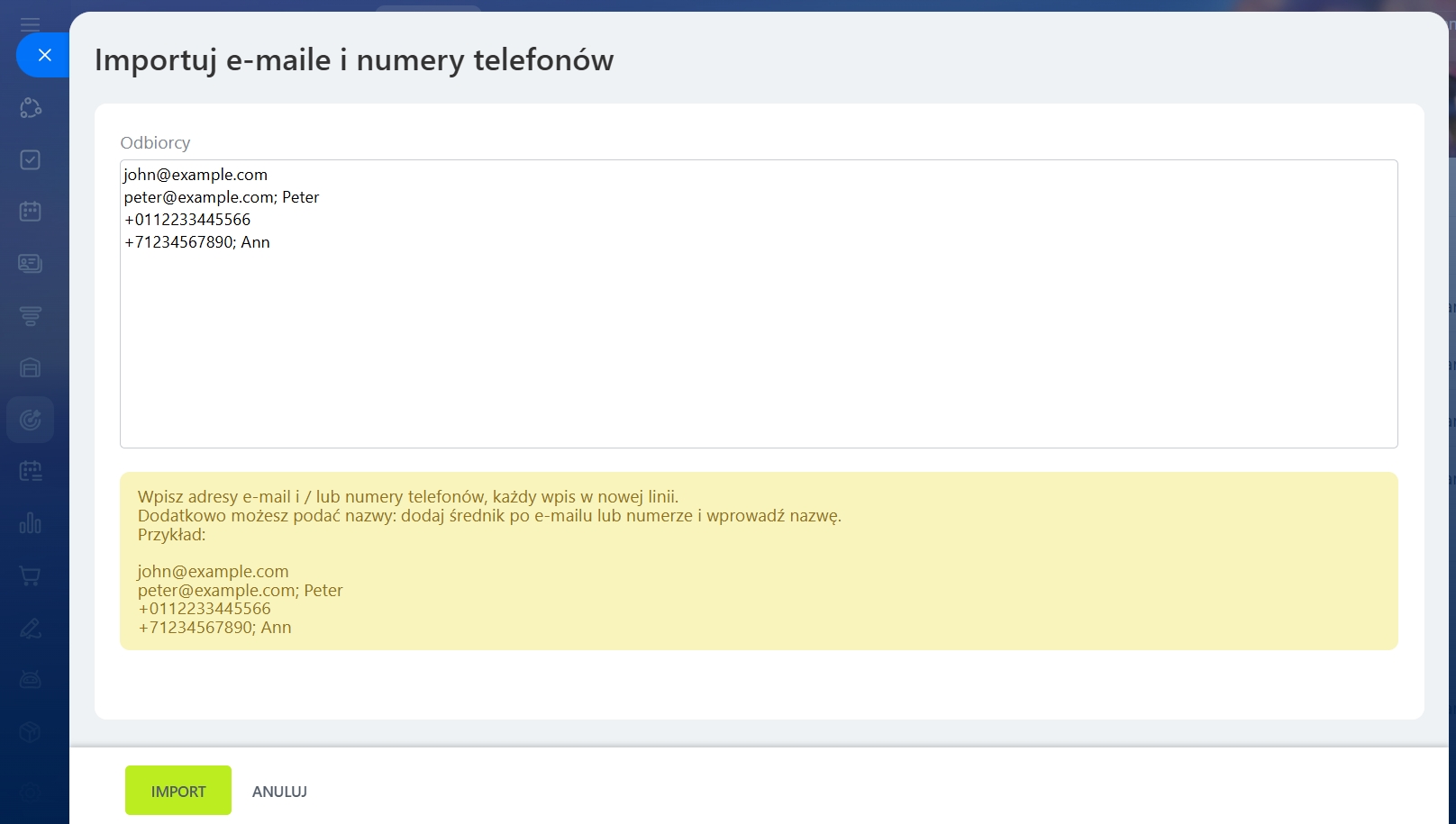Screen dimensions: 1456x824
Task: Click hint line 'Dodatkowo możesz podać nazwy'
Action: (x=267, y=516)
